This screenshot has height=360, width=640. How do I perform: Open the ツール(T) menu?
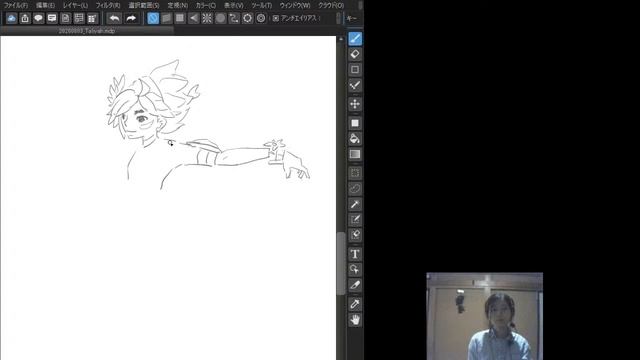click(262, 5)
